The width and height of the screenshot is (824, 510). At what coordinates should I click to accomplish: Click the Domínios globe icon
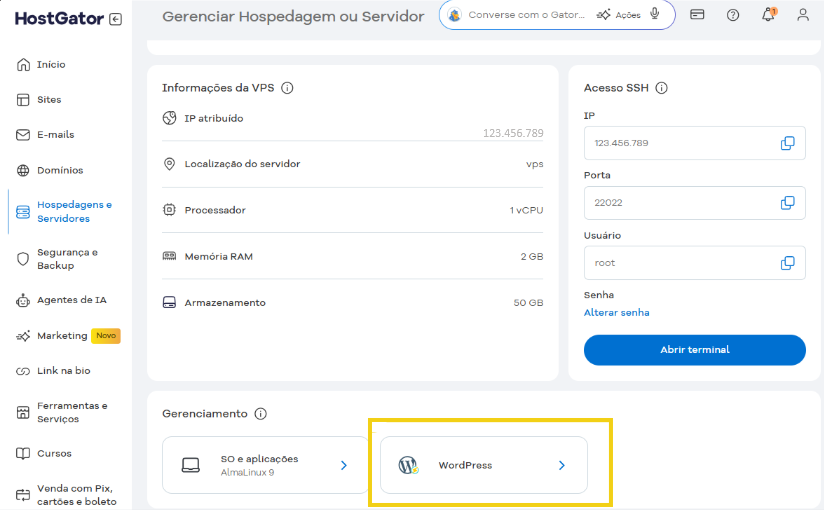pyautogui.click(x=23, y=170)
